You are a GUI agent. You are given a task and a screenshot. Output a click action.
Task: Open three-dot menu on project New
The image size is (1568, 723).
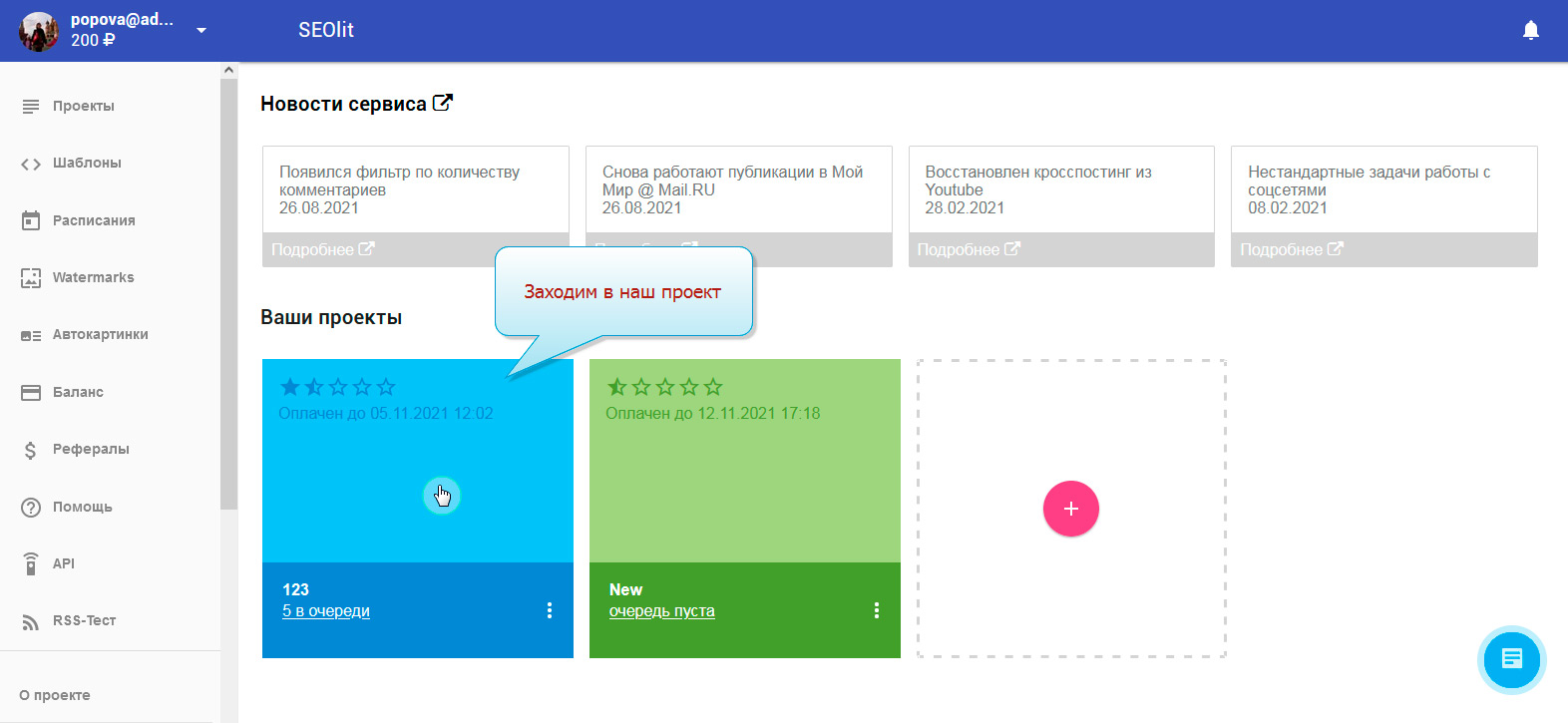pos(877,610)
